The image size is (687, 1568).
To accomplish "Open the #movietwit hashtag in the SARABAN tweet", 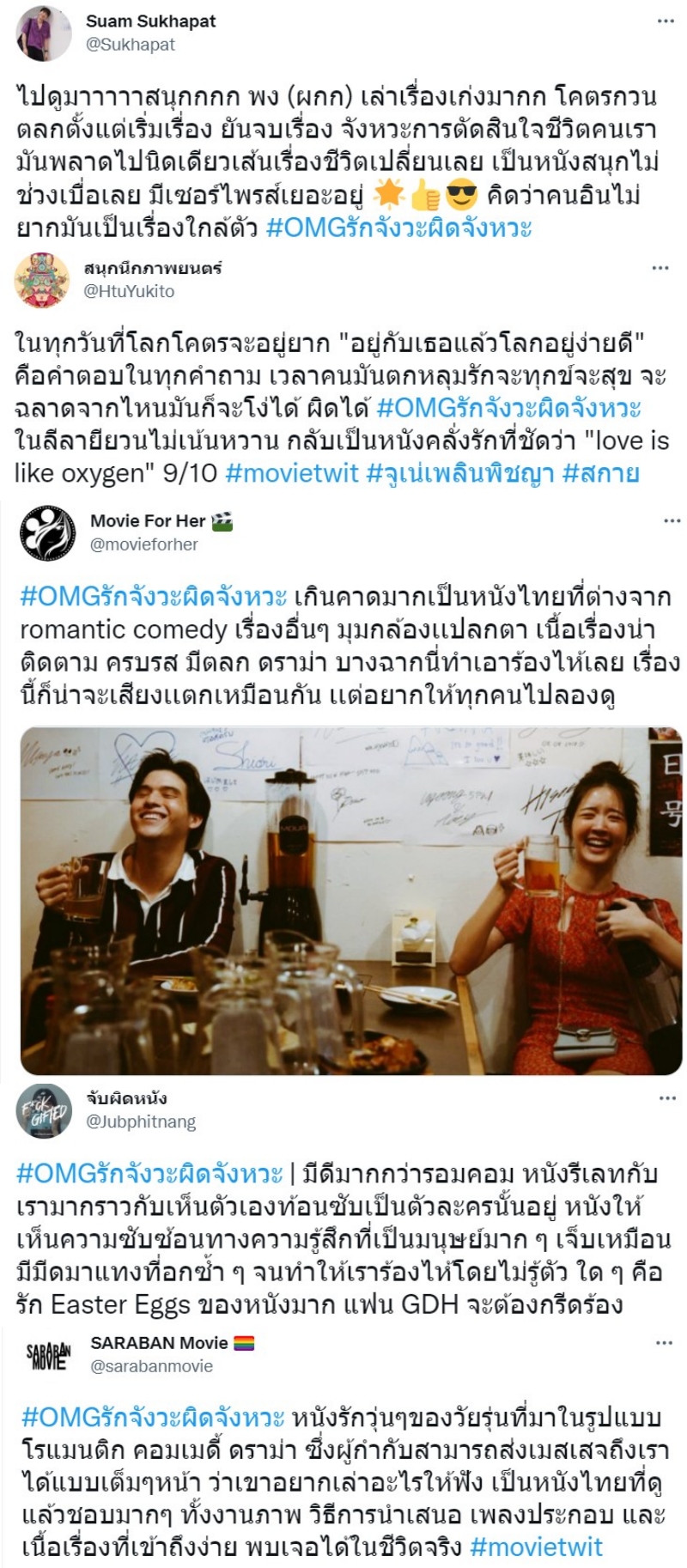I will (536, 1547).
